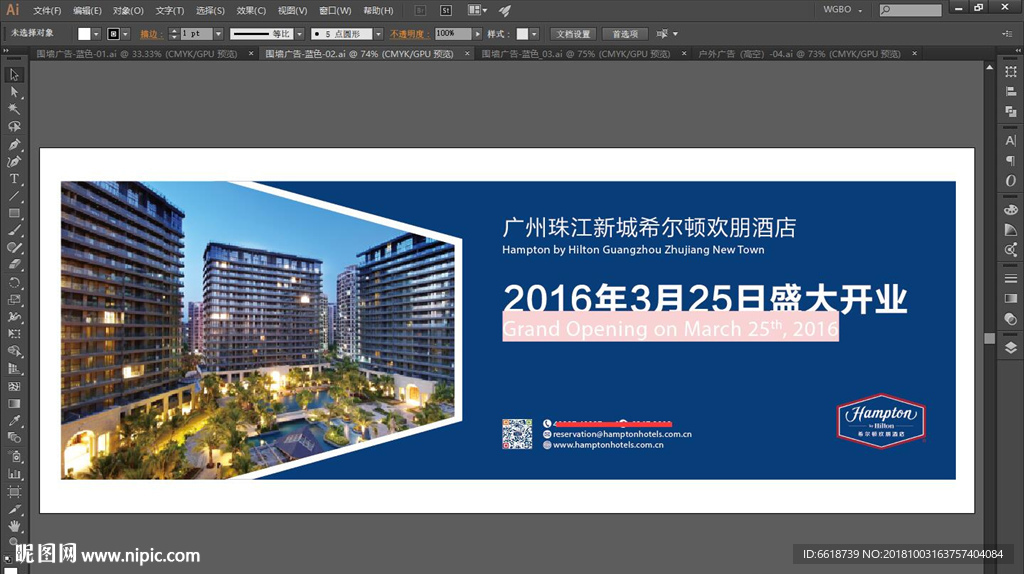Open the 文件(F) menu
The image size is (1024, 574).
pos(47,10)
